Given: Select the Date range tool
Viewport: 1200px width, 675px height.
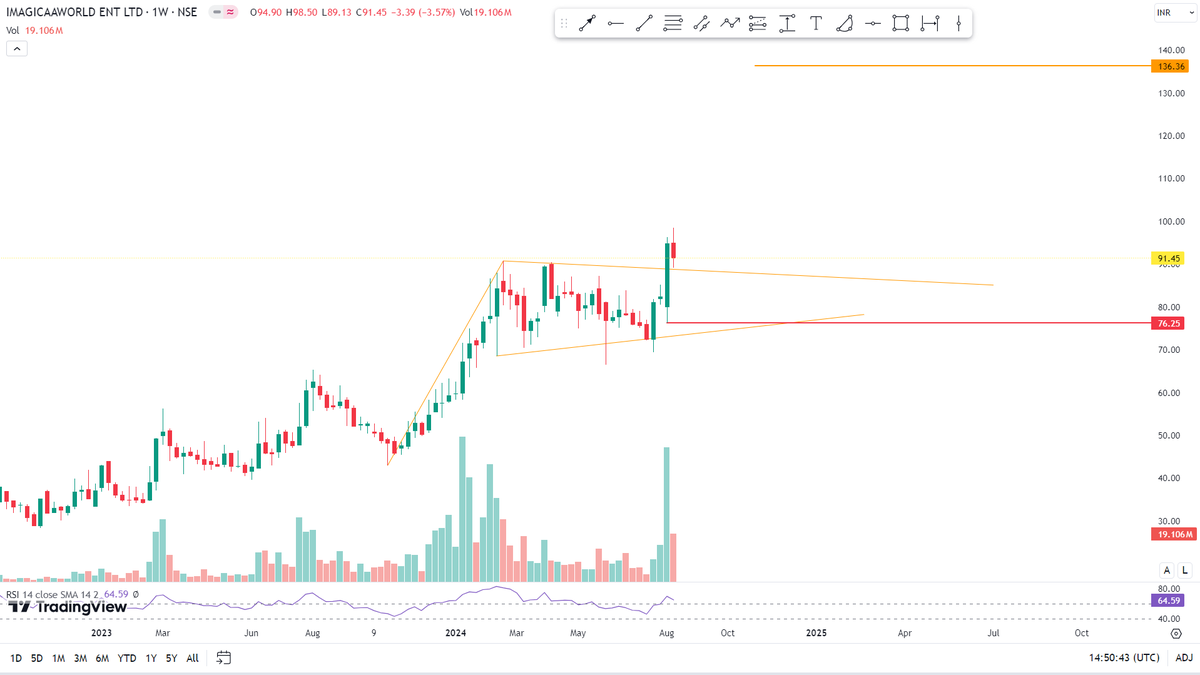Looking at the screenshot, I should click(930, 23).
